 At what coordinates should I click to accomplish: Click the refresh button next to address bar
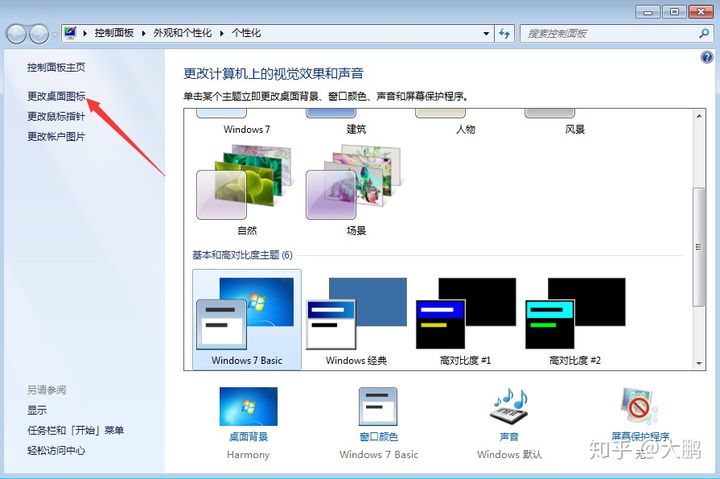pos(504,34)
